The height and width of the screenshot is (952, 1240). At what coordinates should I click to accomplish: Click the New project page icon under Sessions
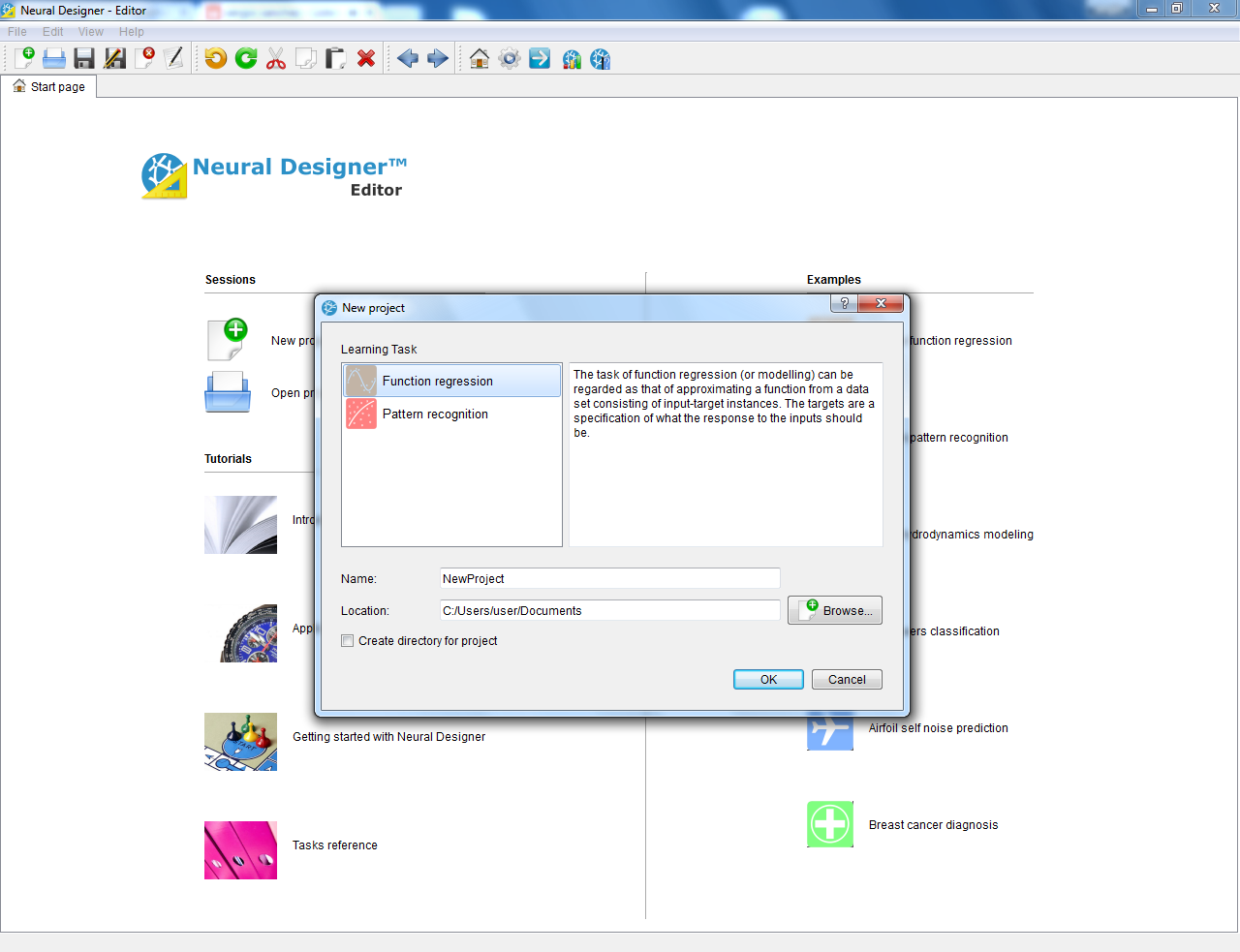[x=228, y=340]
